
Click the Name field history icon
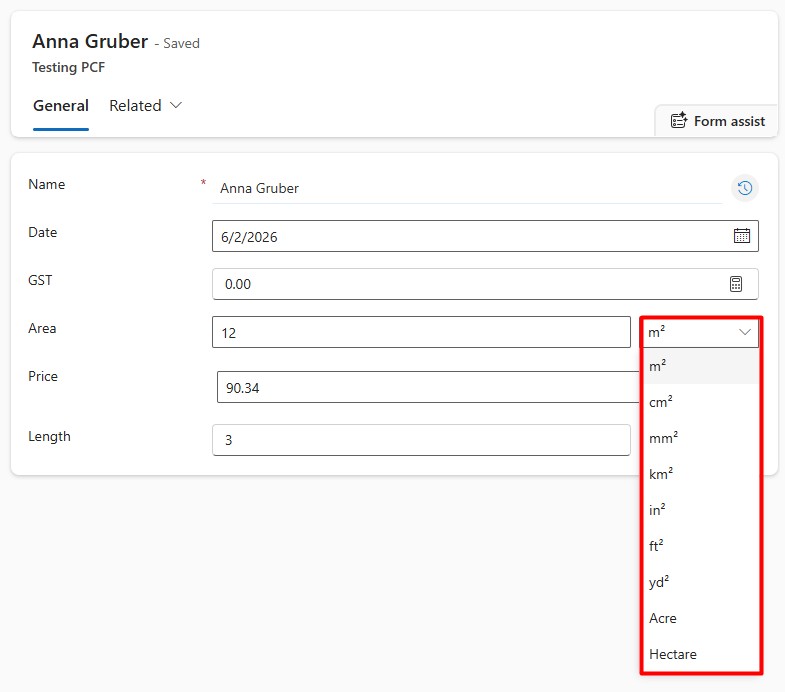coord(745,188)
